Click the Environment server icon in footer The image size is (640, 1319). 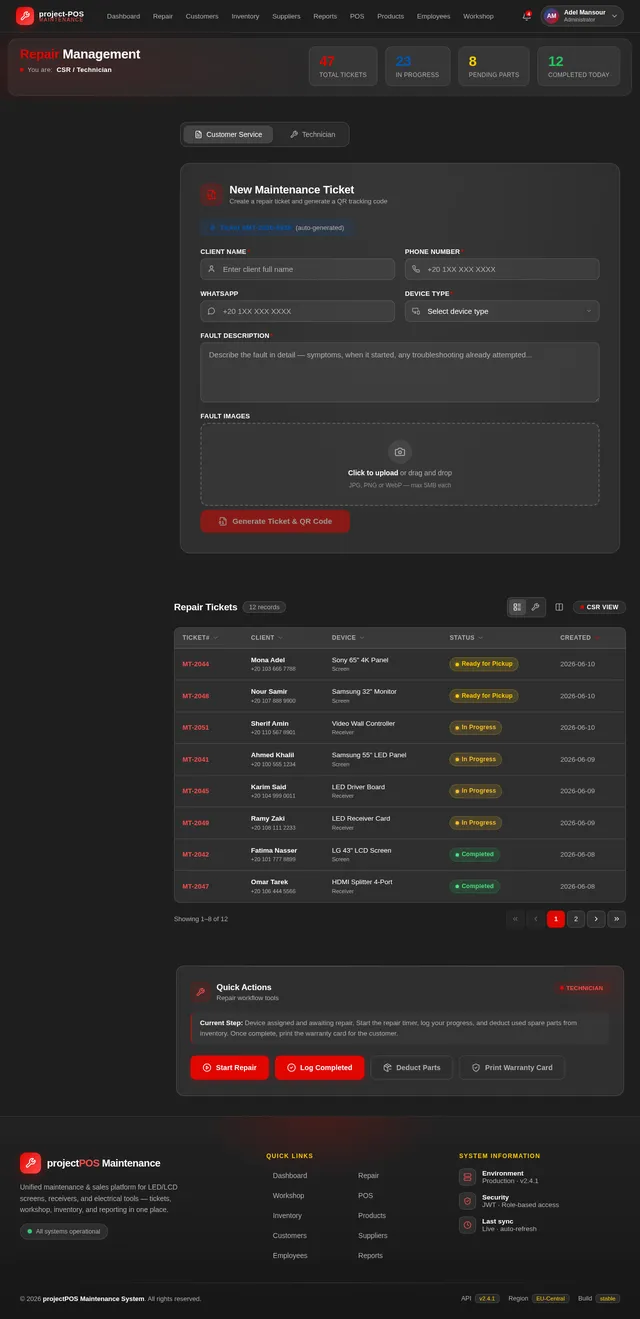(x=467, y=1177)
